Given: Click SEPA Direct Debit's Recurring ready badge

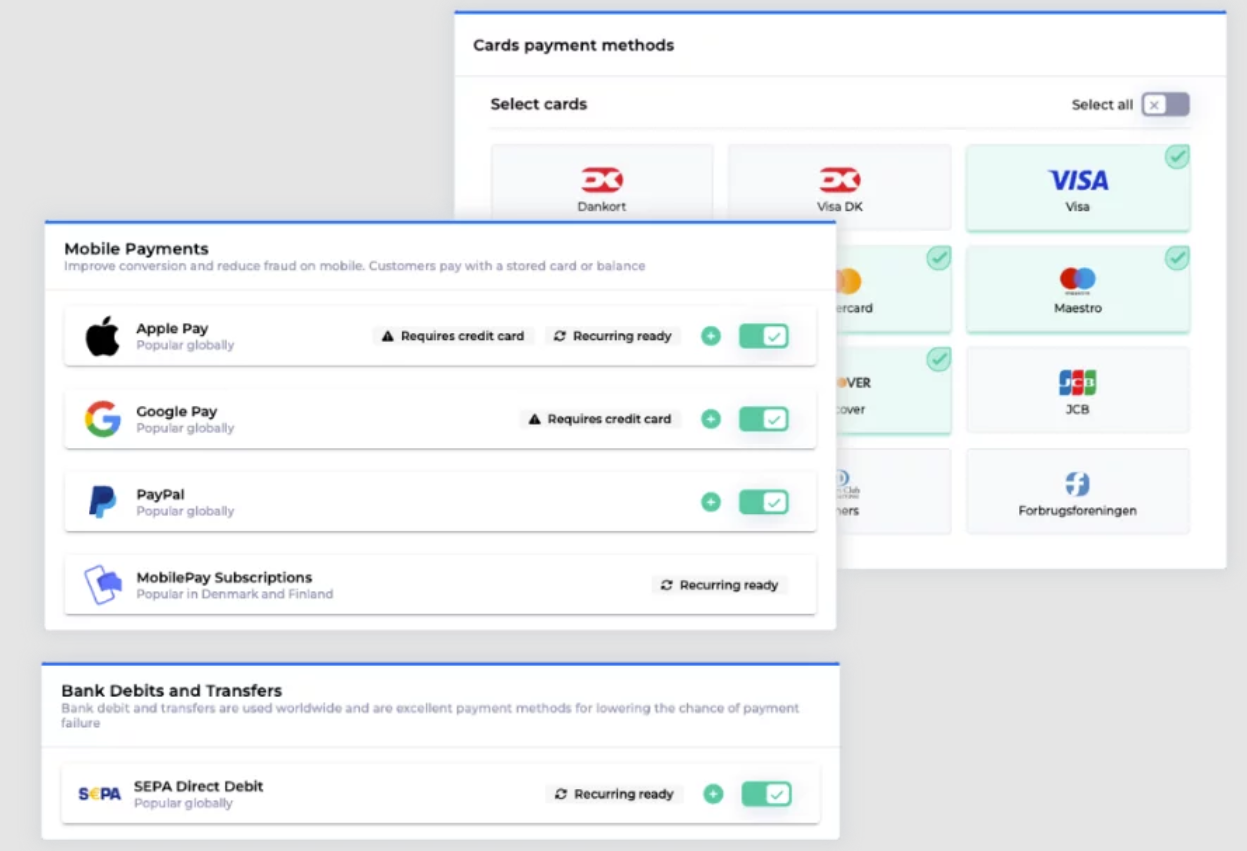Looking at the screenshot, I should [x=614, y=794].
